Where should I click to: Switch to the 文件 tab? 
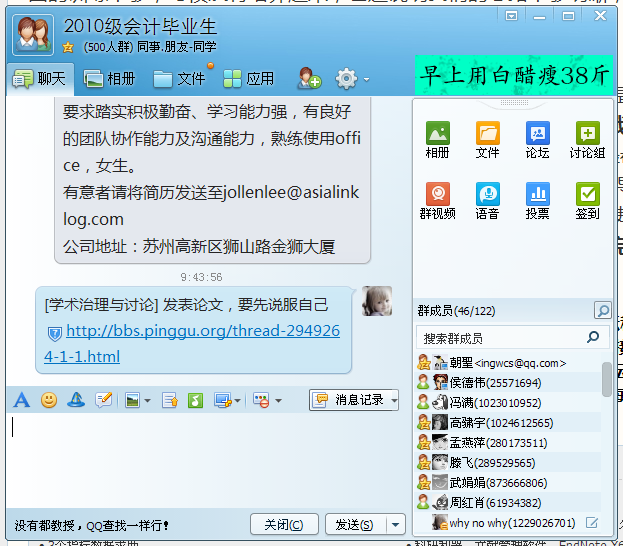coord(179,79)
